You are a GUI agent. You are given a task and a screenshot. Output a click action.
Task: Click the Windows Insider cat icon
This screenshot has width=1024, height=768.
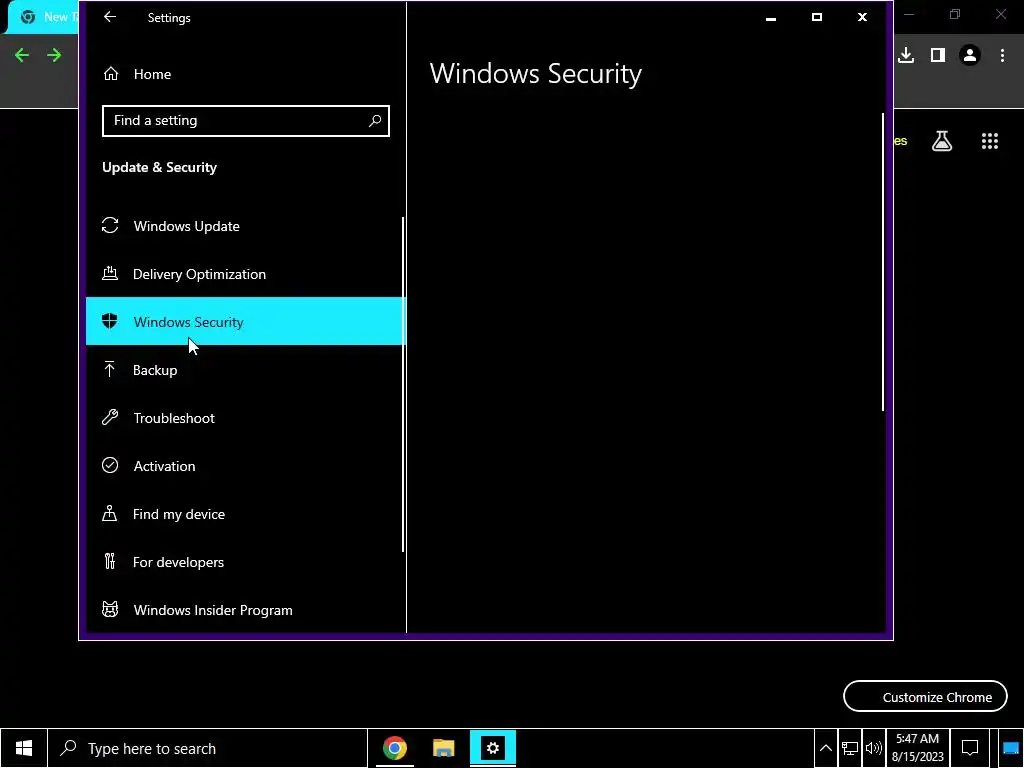pos(110,609)
